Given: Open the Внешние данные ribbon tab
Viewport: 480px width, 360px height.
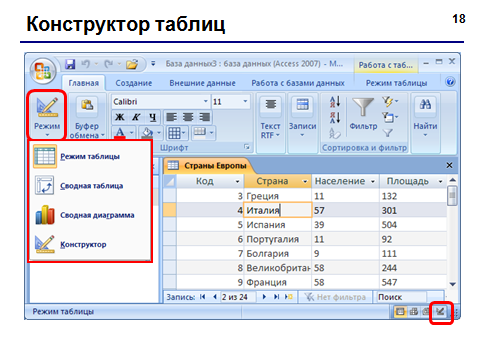Looking at the screenshot, I should pos(202,83).
